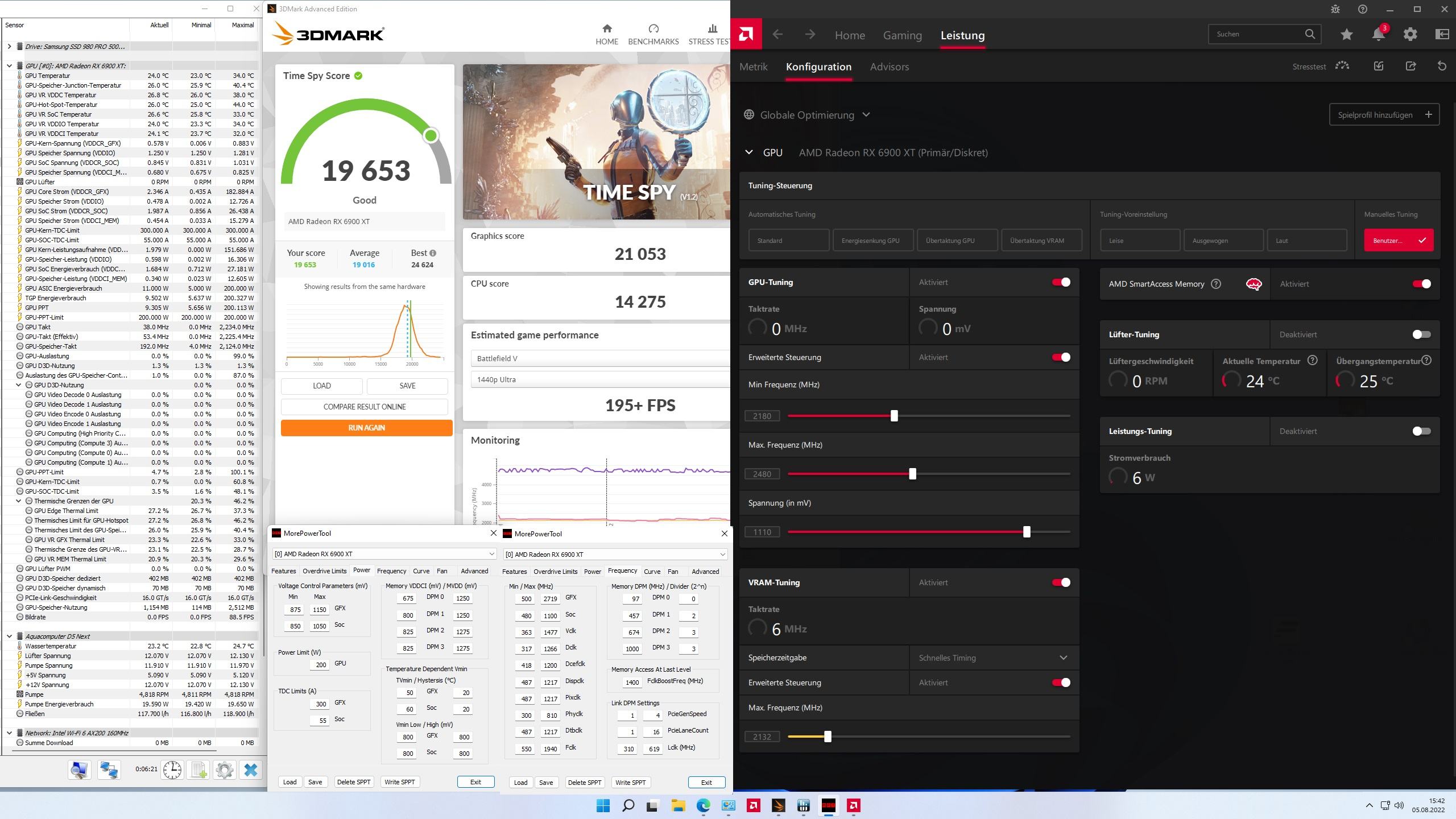
Task: Click the export profile icon in Radeon Software
Action: pos(1410,66)
